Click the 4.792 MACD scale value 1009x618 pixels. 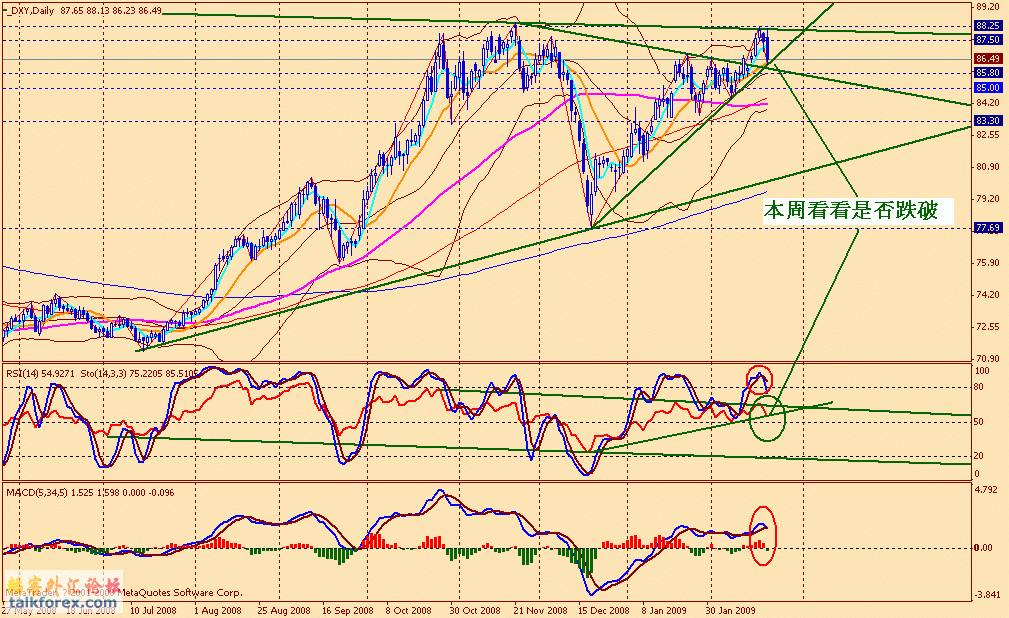(986, 490)
